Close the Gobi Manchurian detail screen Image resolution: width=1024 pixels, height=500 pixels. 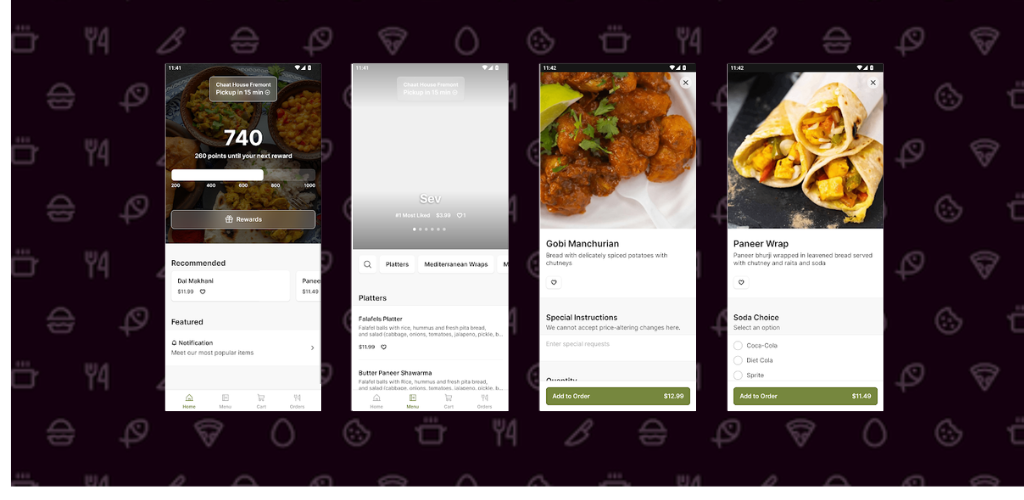(685, 83)
